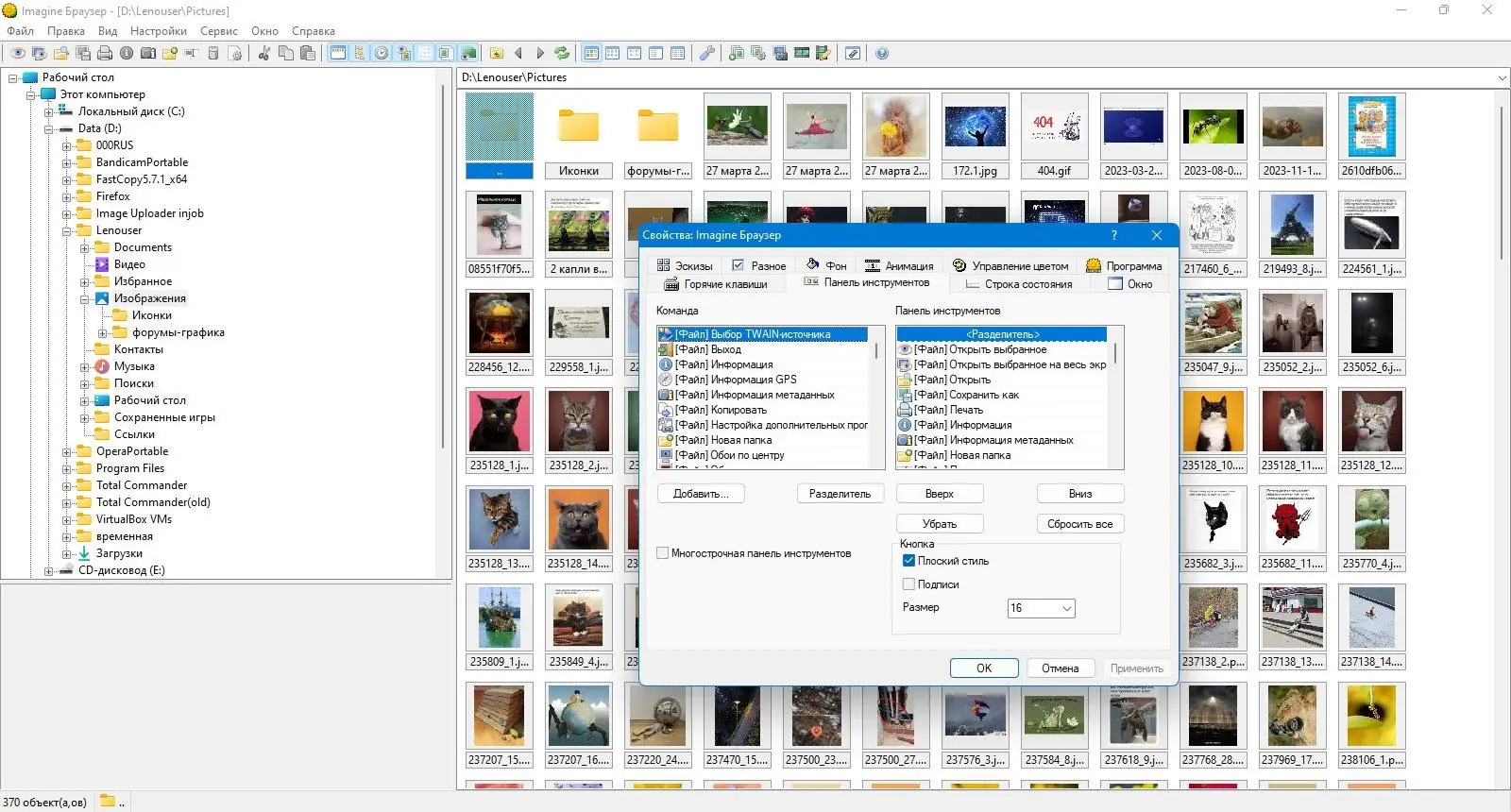Screen dimensions: 1511x812
Task: Click the blue help question mark toolbar icon
Action: pos(882,54)
